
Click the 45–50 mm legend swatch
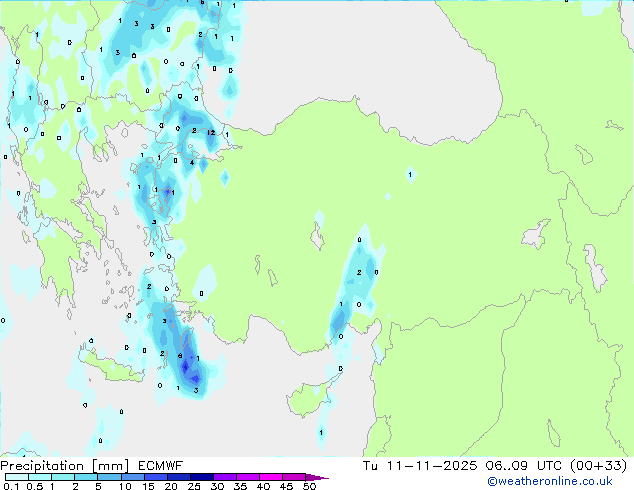click(294, 477)
